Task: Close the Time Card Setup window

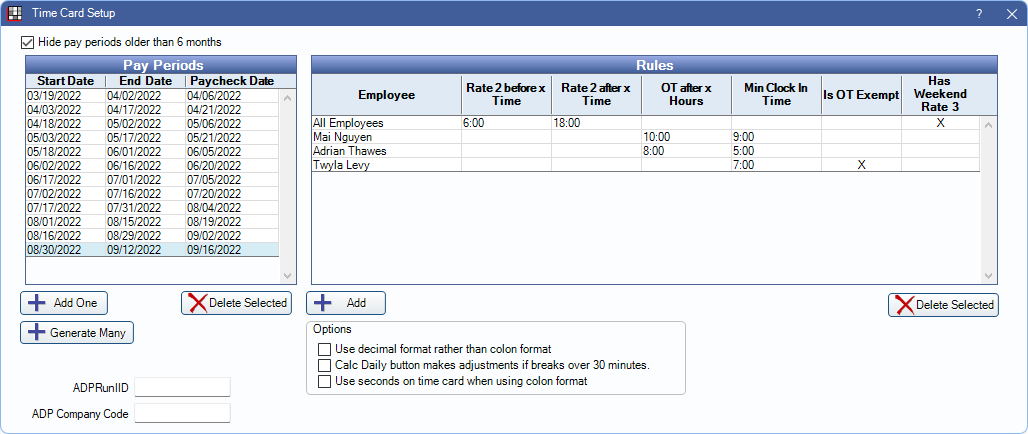Action: coord(1008,13)
